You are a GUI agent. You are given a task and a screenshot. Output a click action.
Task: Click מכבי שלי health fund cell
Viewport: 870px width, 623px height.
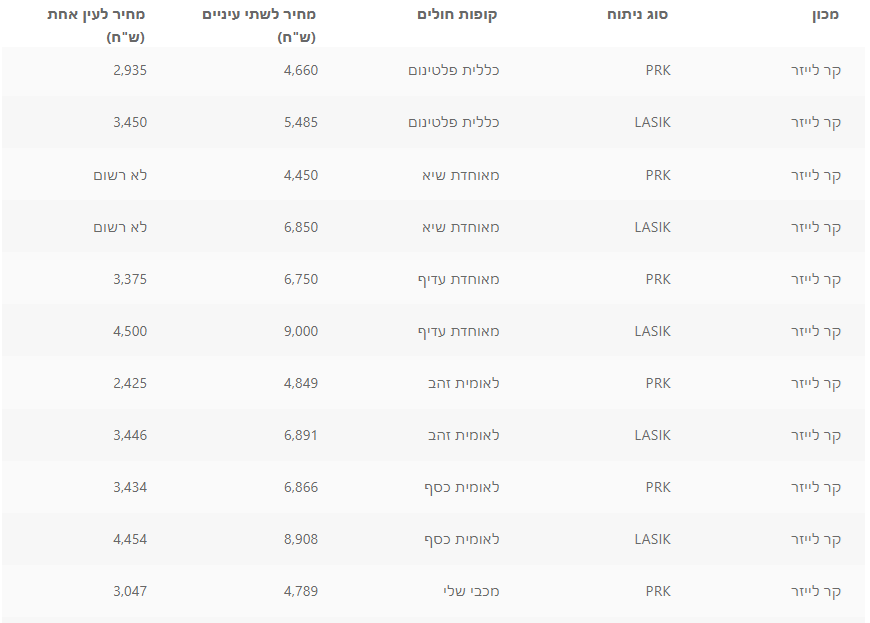(x=471, y=591)
